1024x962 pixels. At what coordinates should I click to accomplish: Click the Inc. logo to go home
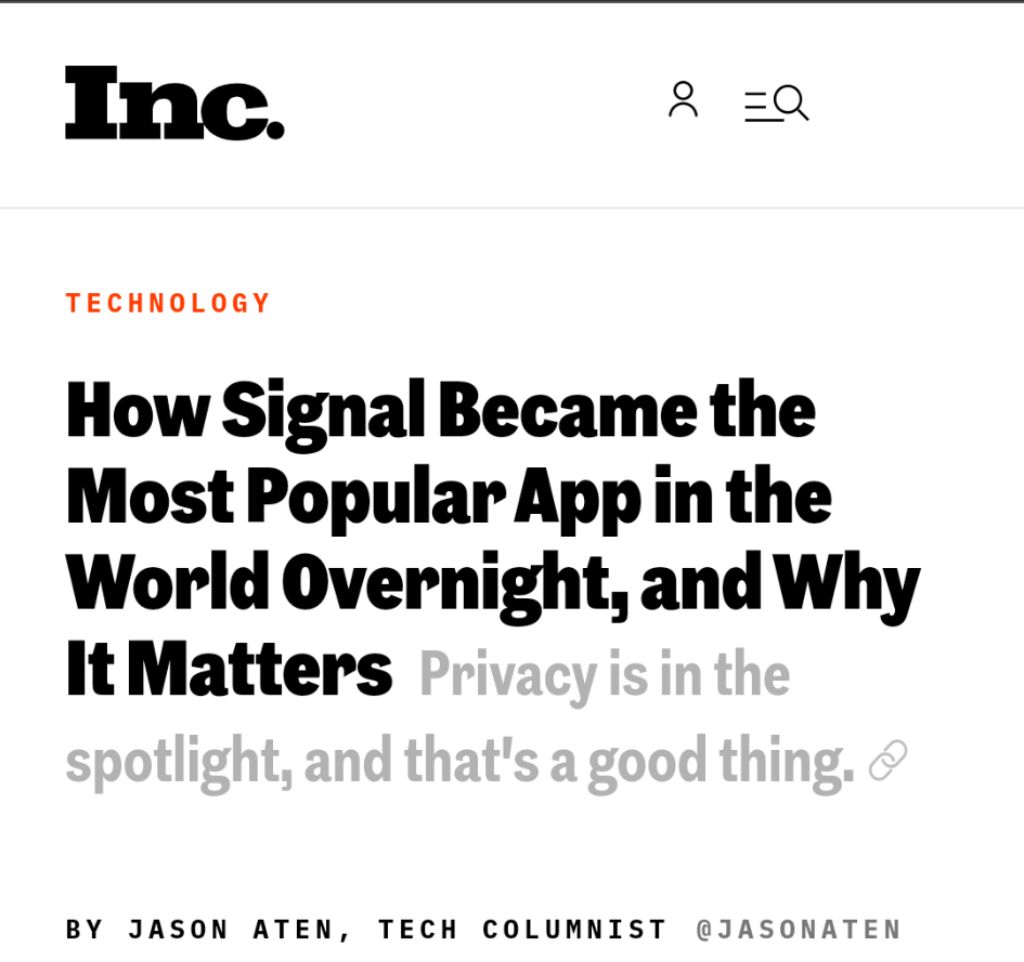pyautogui.click(x=174, y=103)
